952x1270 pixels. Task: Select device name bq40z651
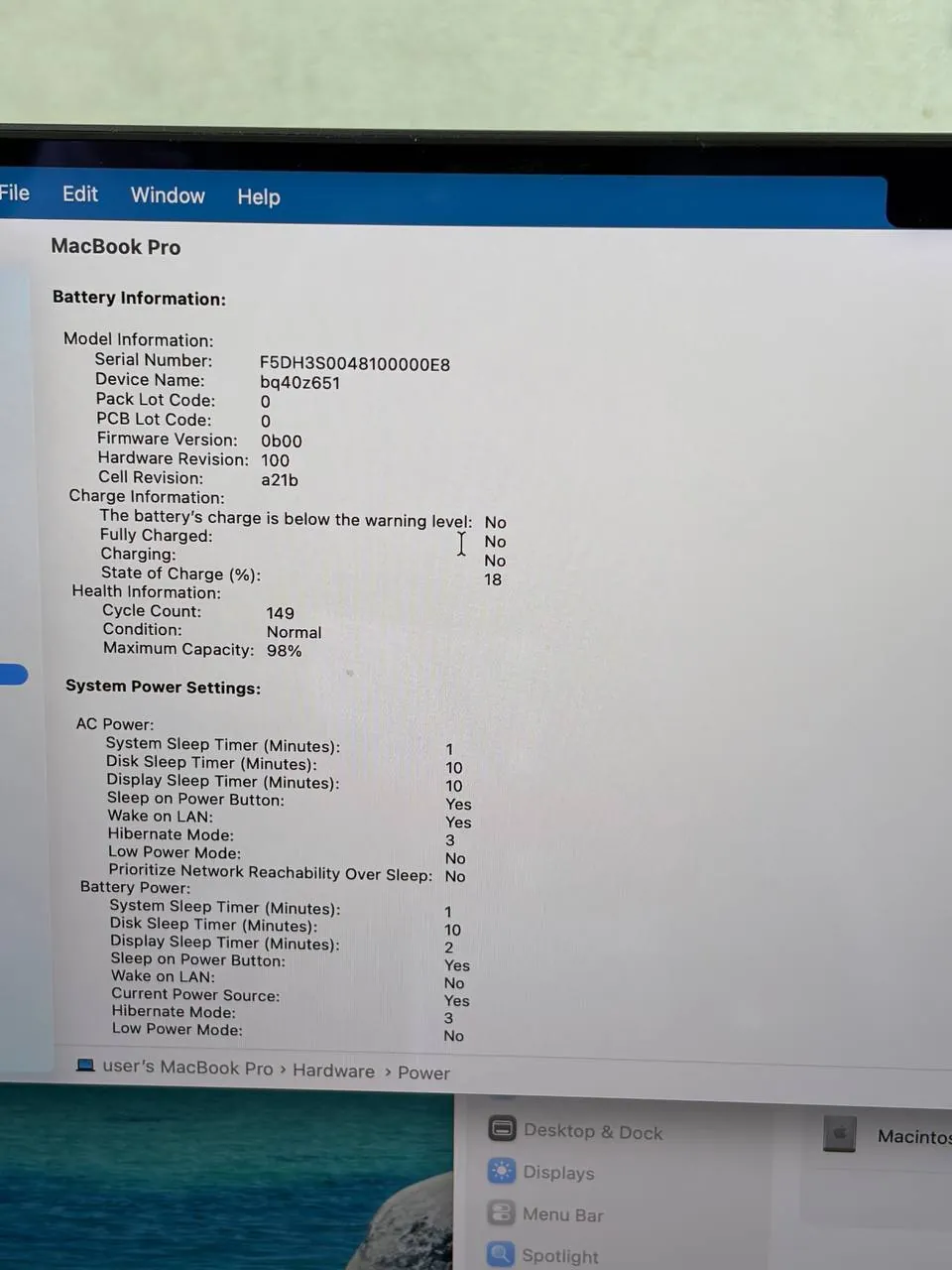300,383
